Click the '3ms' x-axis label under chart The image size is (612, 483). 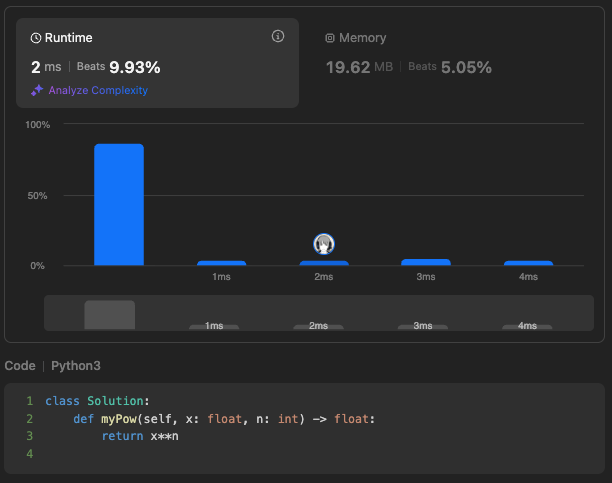click(x=426, y=277)
